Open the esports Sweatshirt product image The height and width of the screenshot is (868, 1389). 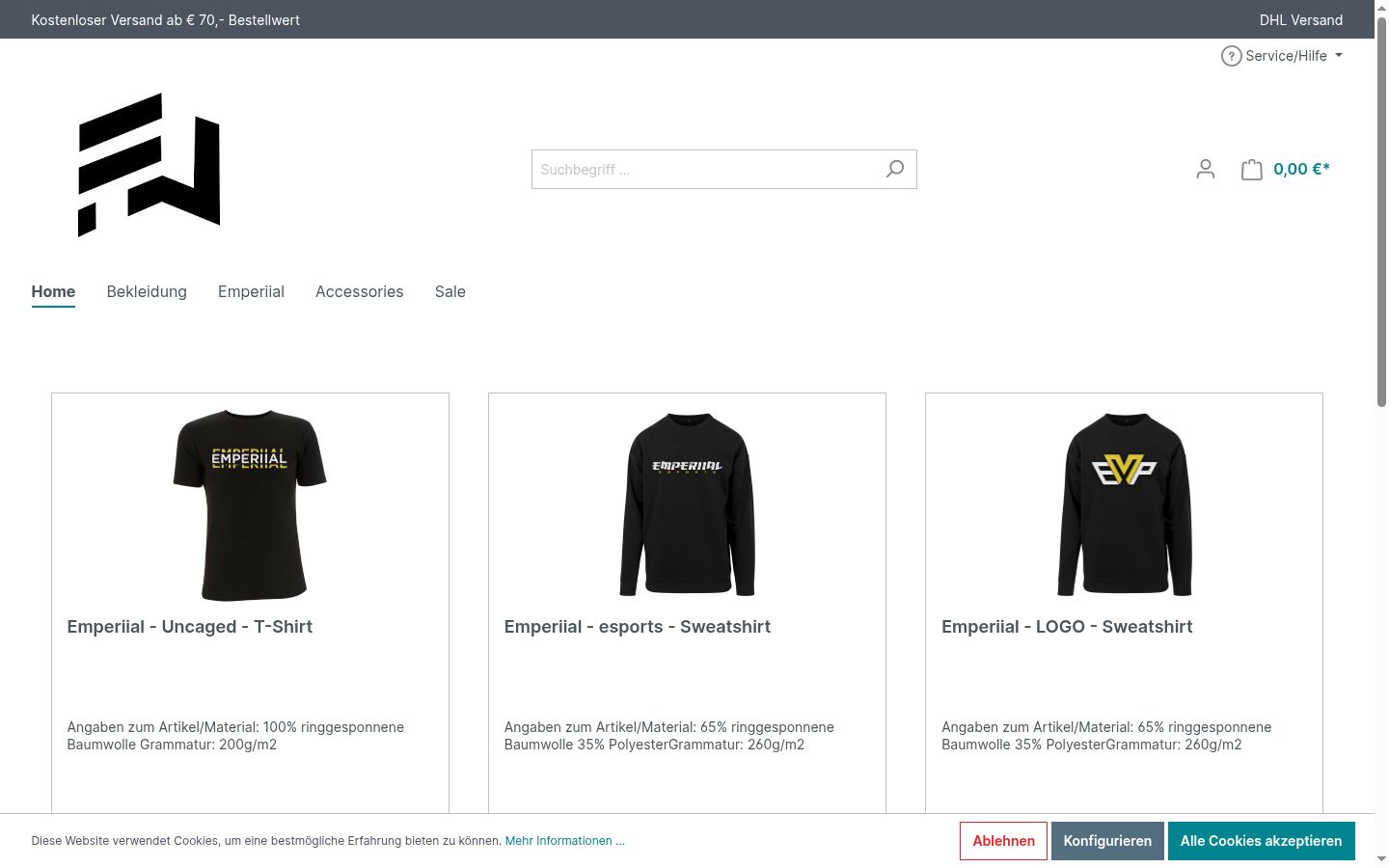pos(687,505)
